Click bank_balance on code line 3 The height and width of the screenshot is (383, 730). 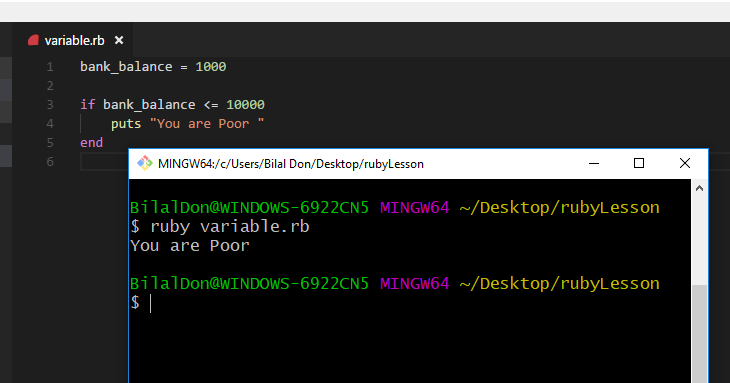pyautogui.click(x=149, y=105)
